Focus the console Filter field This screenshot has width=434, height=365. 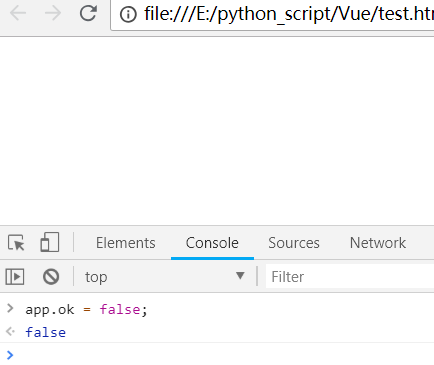point(350,277)
